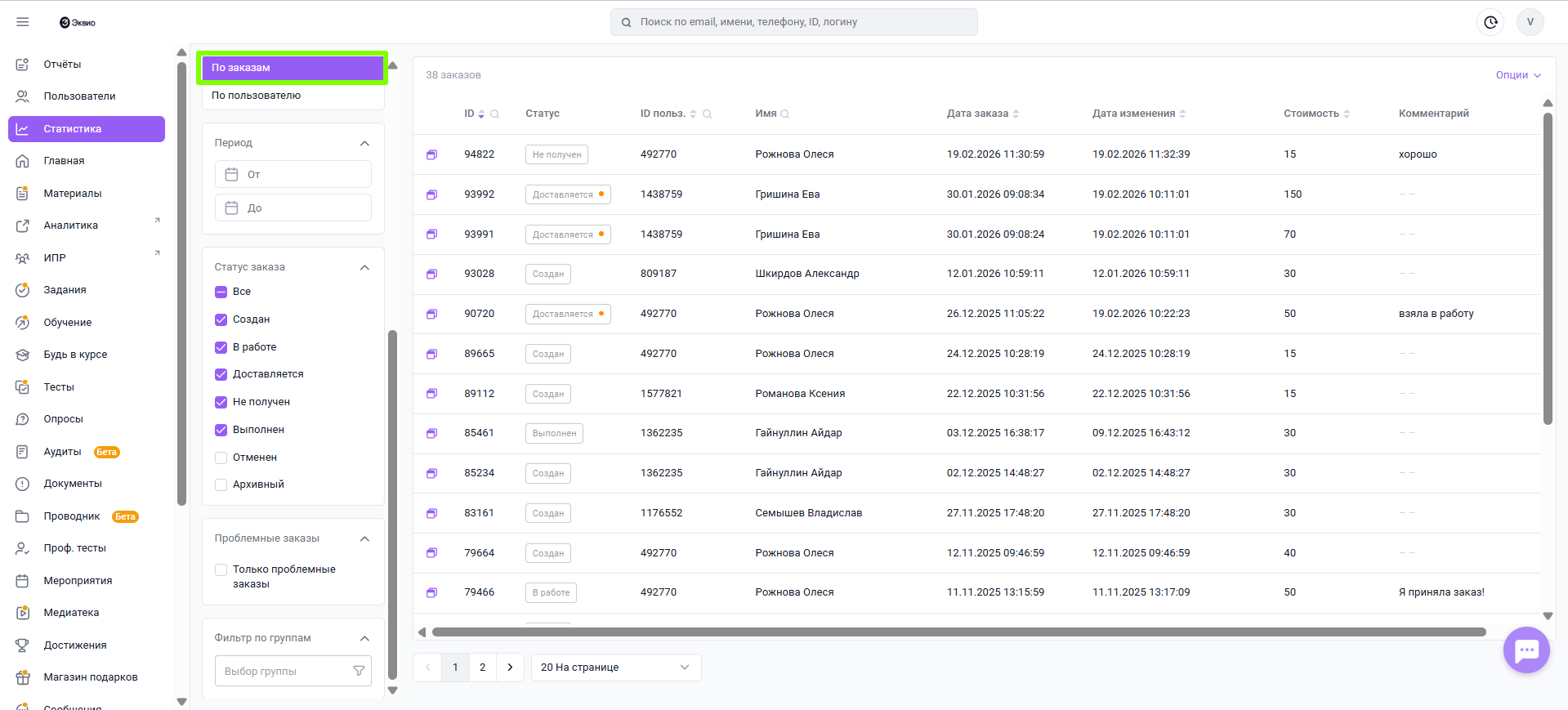Click copy icon for order 94822
The width and height of the screenshot is (1568, 710).
pyautogui.click(x=431, y=154)
